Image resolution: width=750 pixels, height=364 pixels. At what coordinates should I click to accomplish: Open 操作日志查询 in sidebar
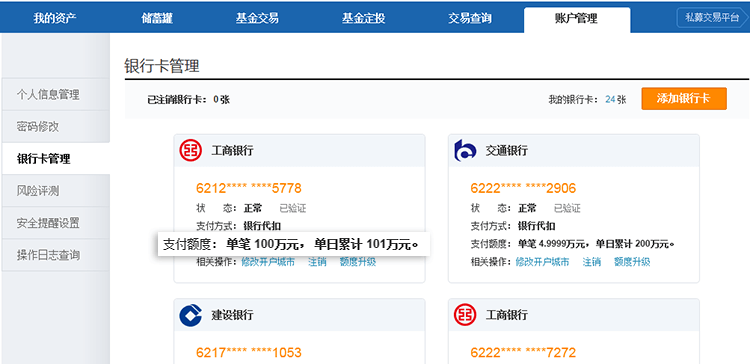55,255
